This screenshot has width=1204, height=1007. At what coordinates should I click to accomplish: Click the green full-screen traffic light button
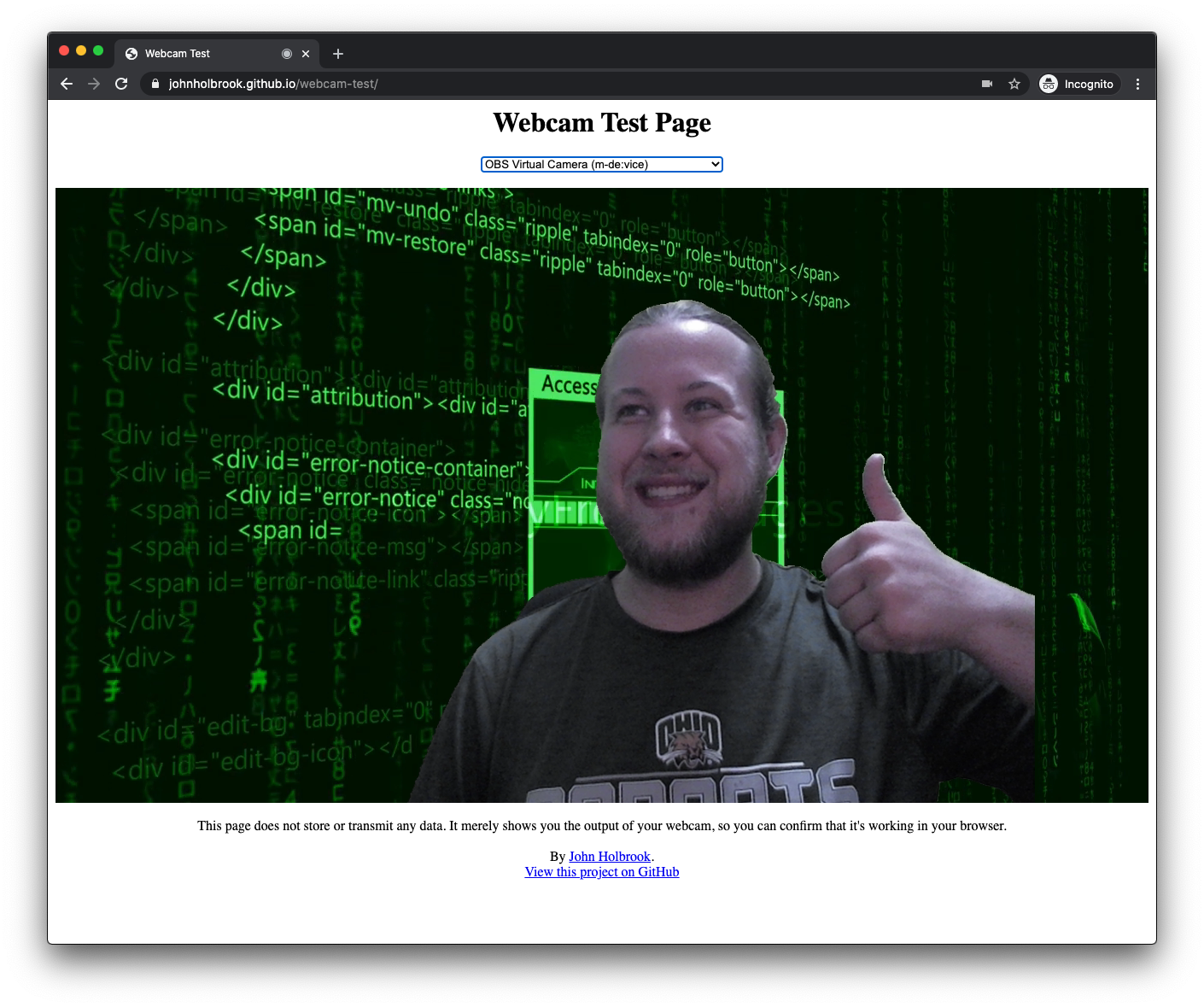tap(98, 50)
